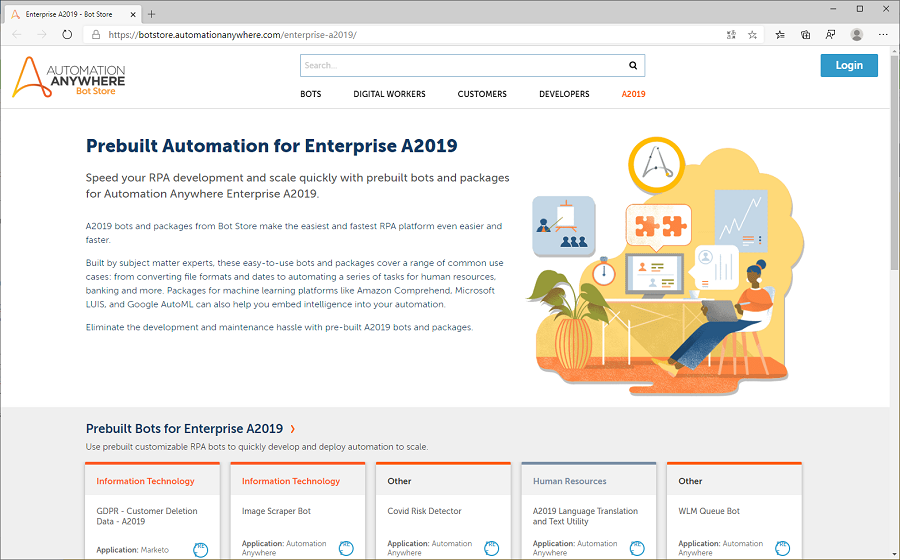Open the Collections icon
Viewport: 900px width, 560px height.
(805, 34)
